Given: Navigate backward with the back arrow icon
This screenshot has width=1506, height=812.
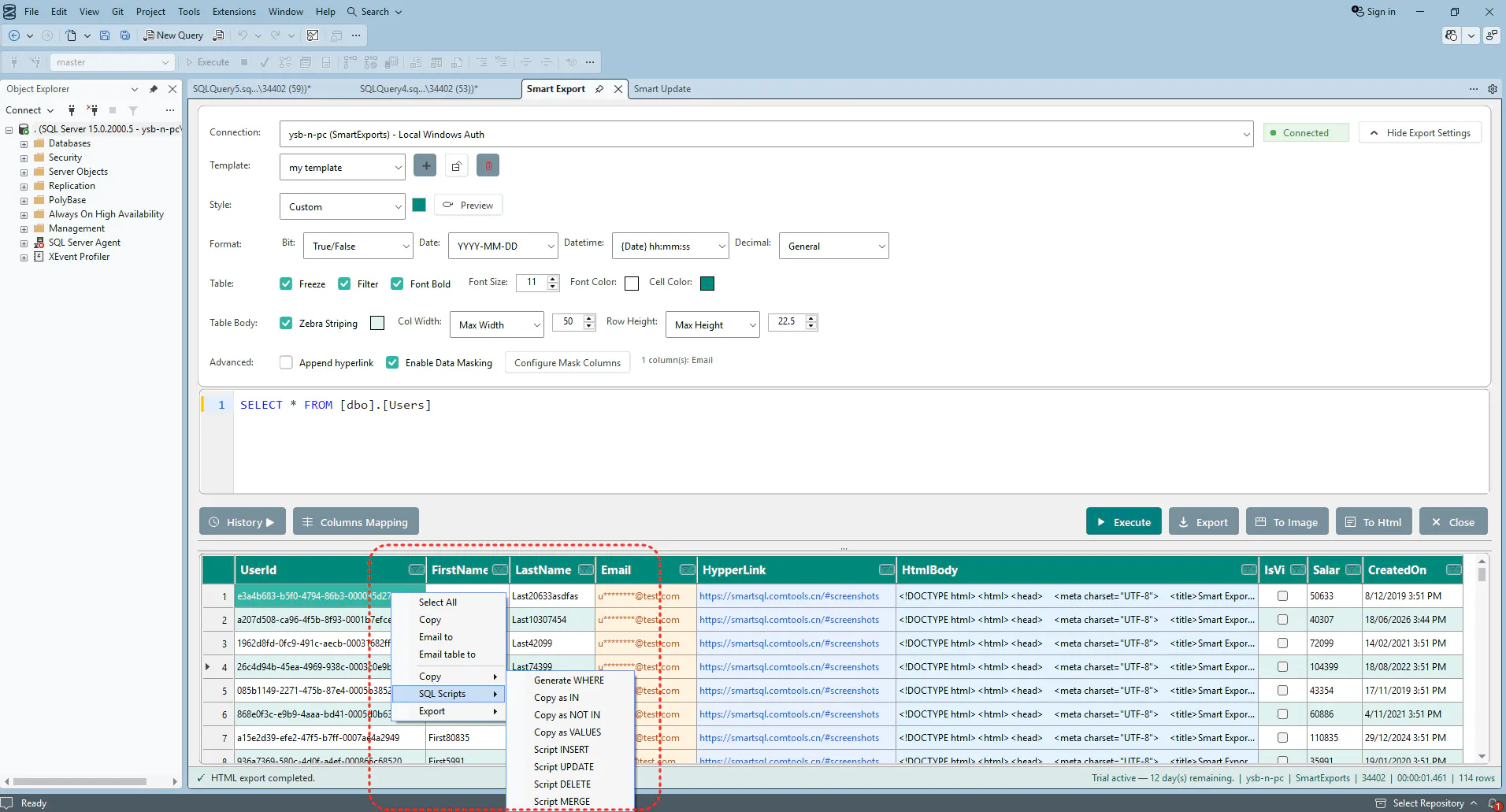Looking at the screenshot, I should [x=14, y=35].
